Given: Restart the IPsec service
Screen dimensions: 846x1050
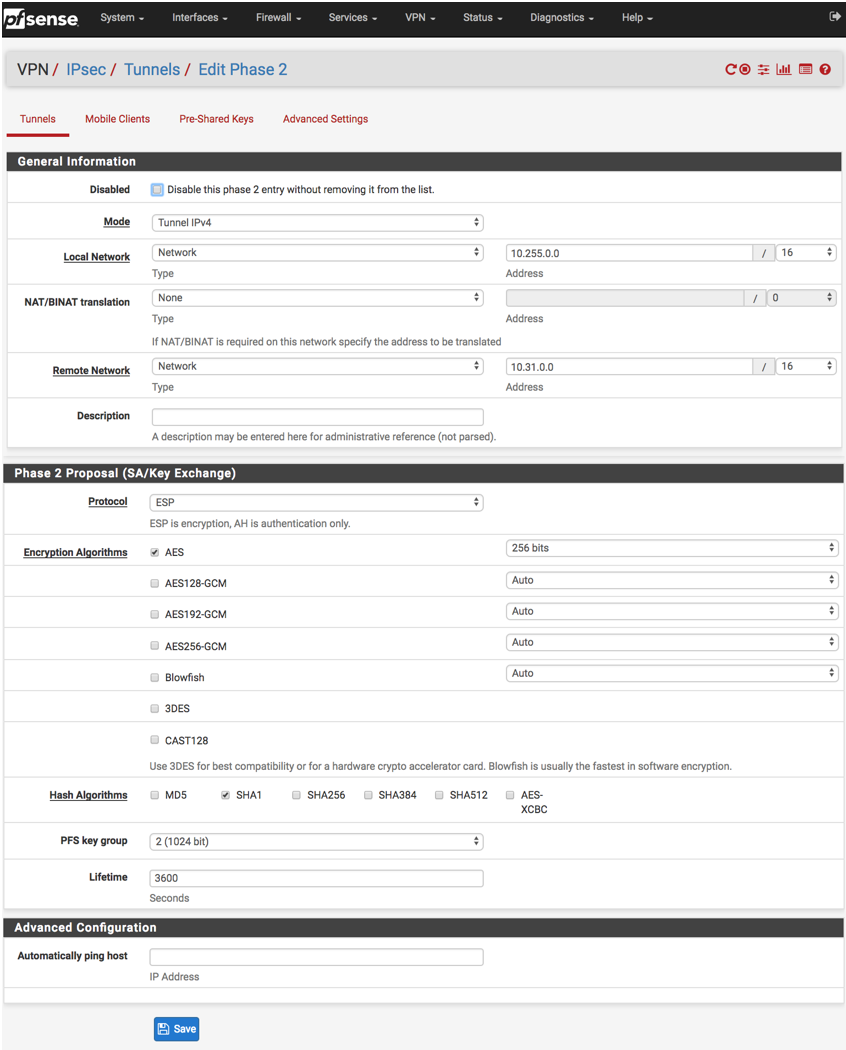Looking at the screenshot, I should tap(731, 69).
